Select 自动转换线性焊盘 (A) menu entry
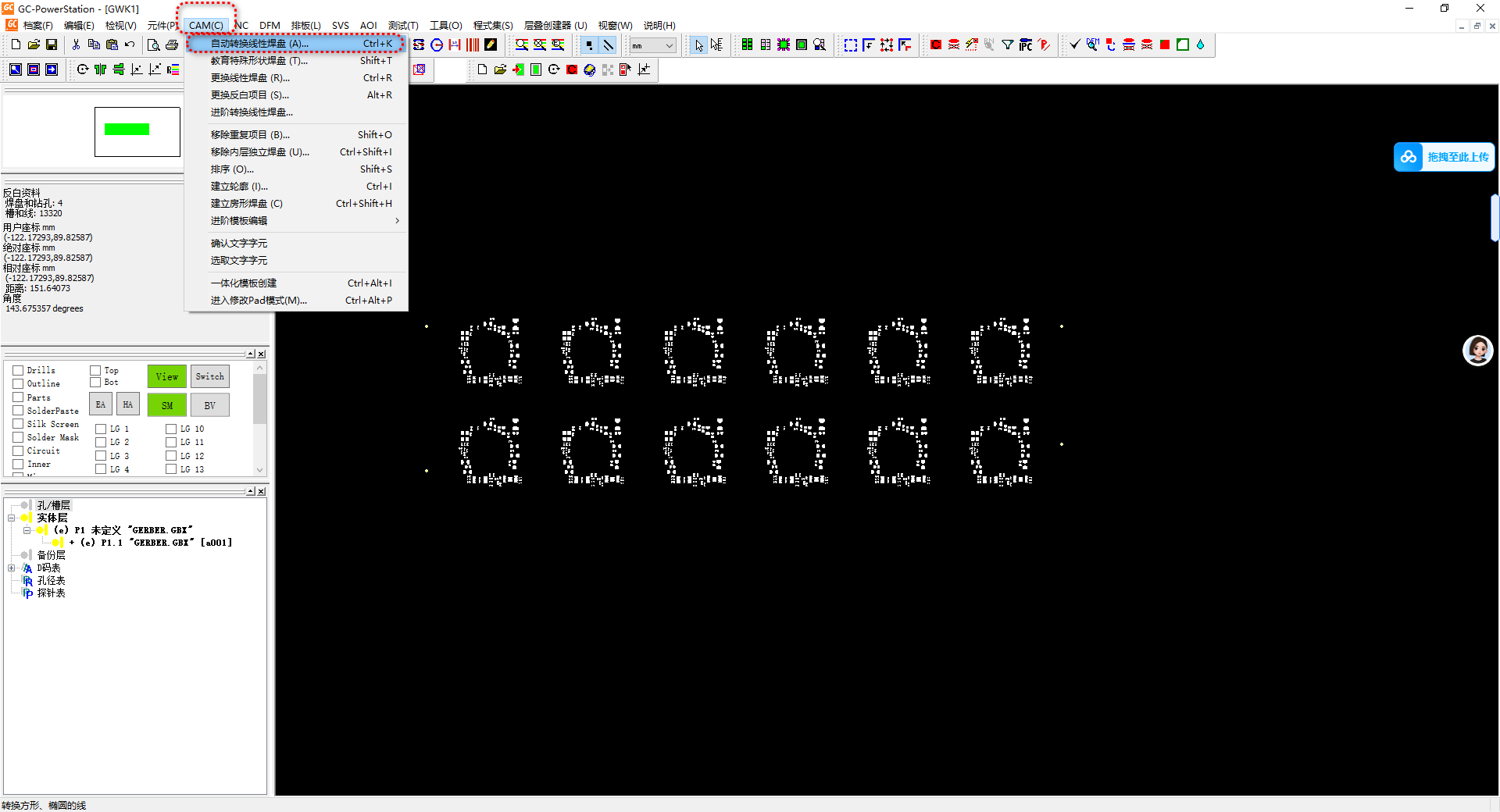The width and height of the screenshot is (1500, 812). [x=296, y=44]
